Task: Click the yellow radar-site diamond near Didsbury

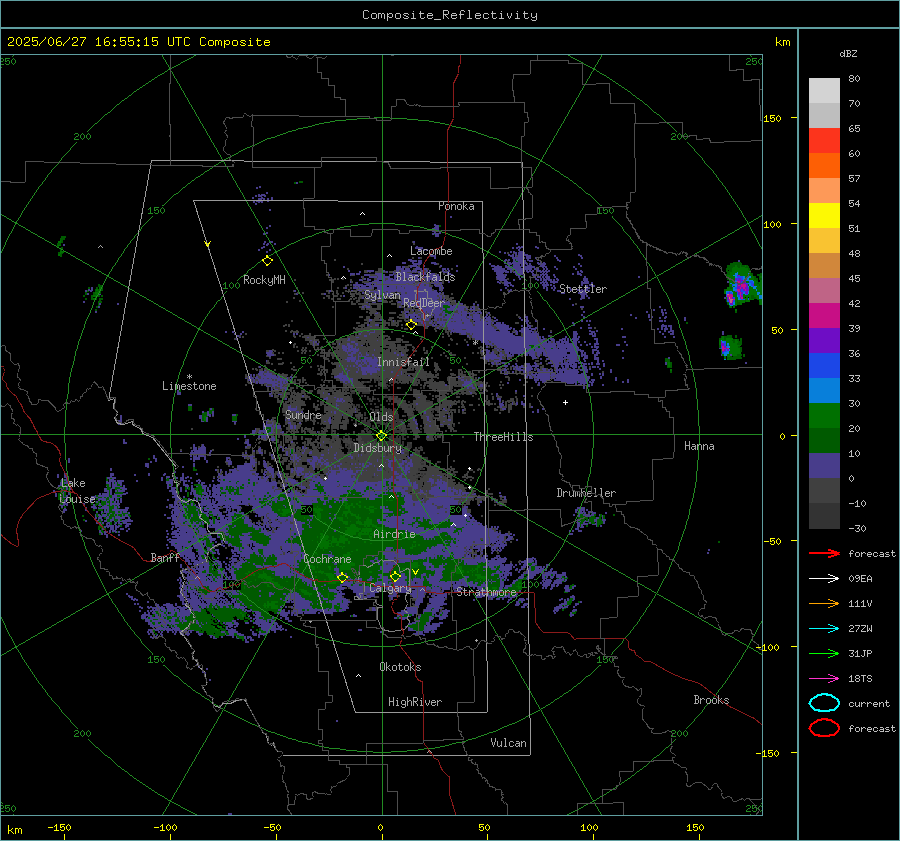Action: tap(382, 436)
